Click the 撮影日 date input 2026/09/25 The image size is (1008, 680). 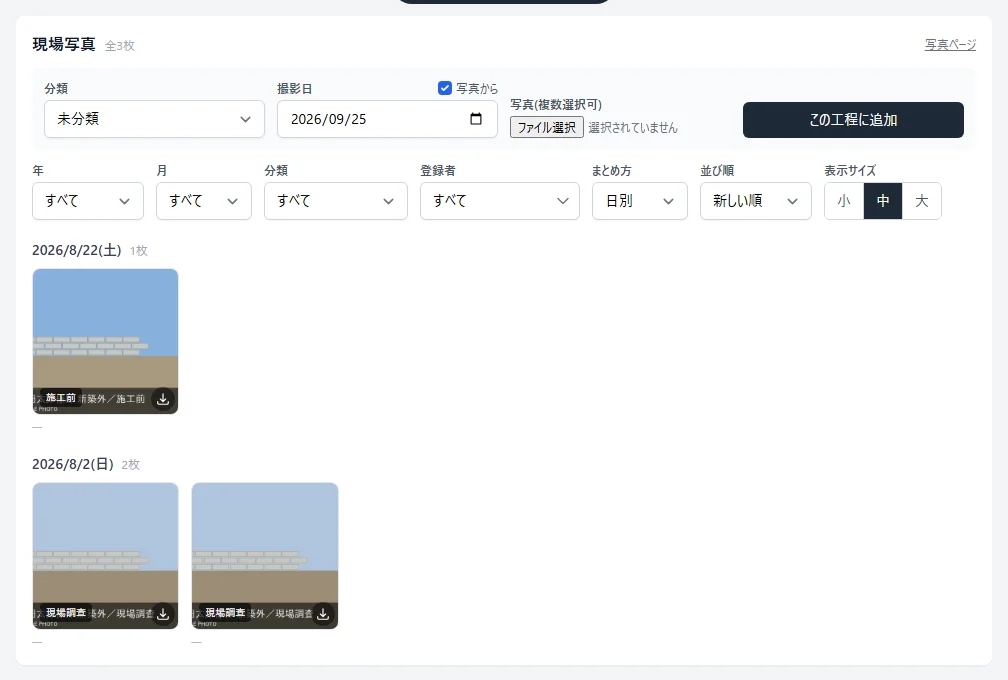(x=387, y=119)
